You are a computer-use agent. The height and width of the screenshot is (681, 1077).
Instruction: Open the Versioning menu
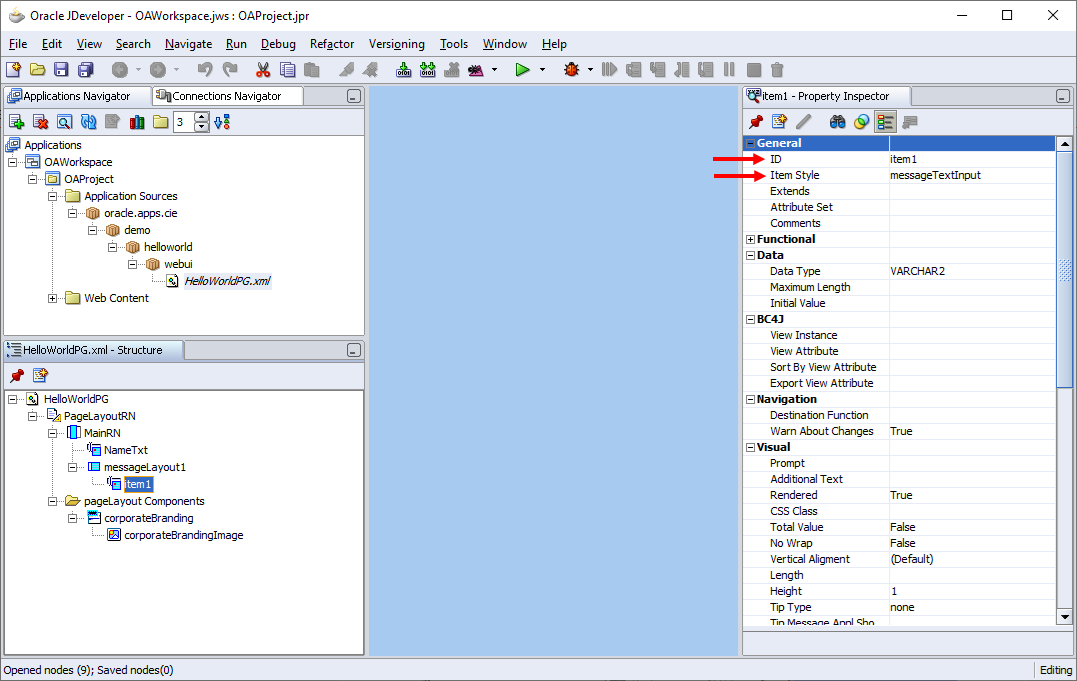(x=396, y=44)
